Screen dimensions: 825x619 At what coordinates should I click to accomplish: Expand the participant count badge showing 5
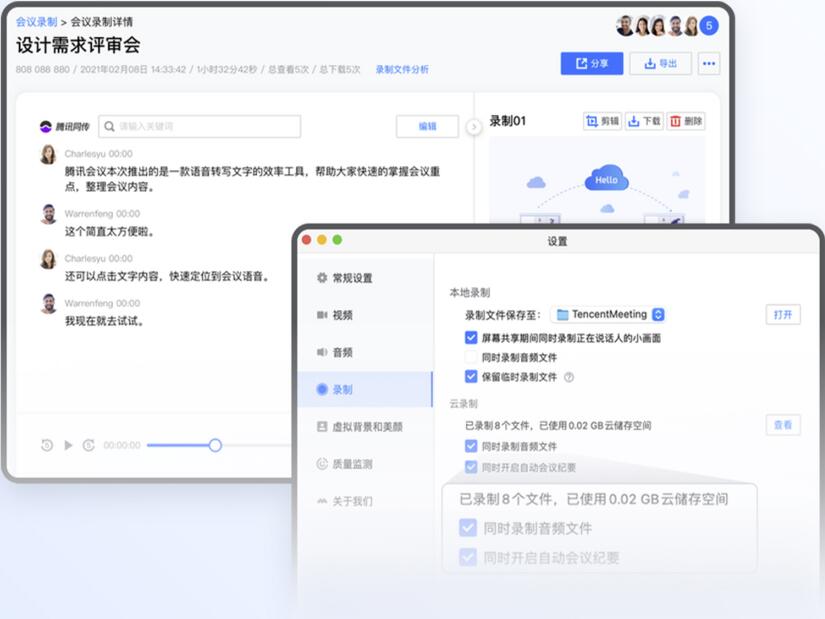click(709, 26)
